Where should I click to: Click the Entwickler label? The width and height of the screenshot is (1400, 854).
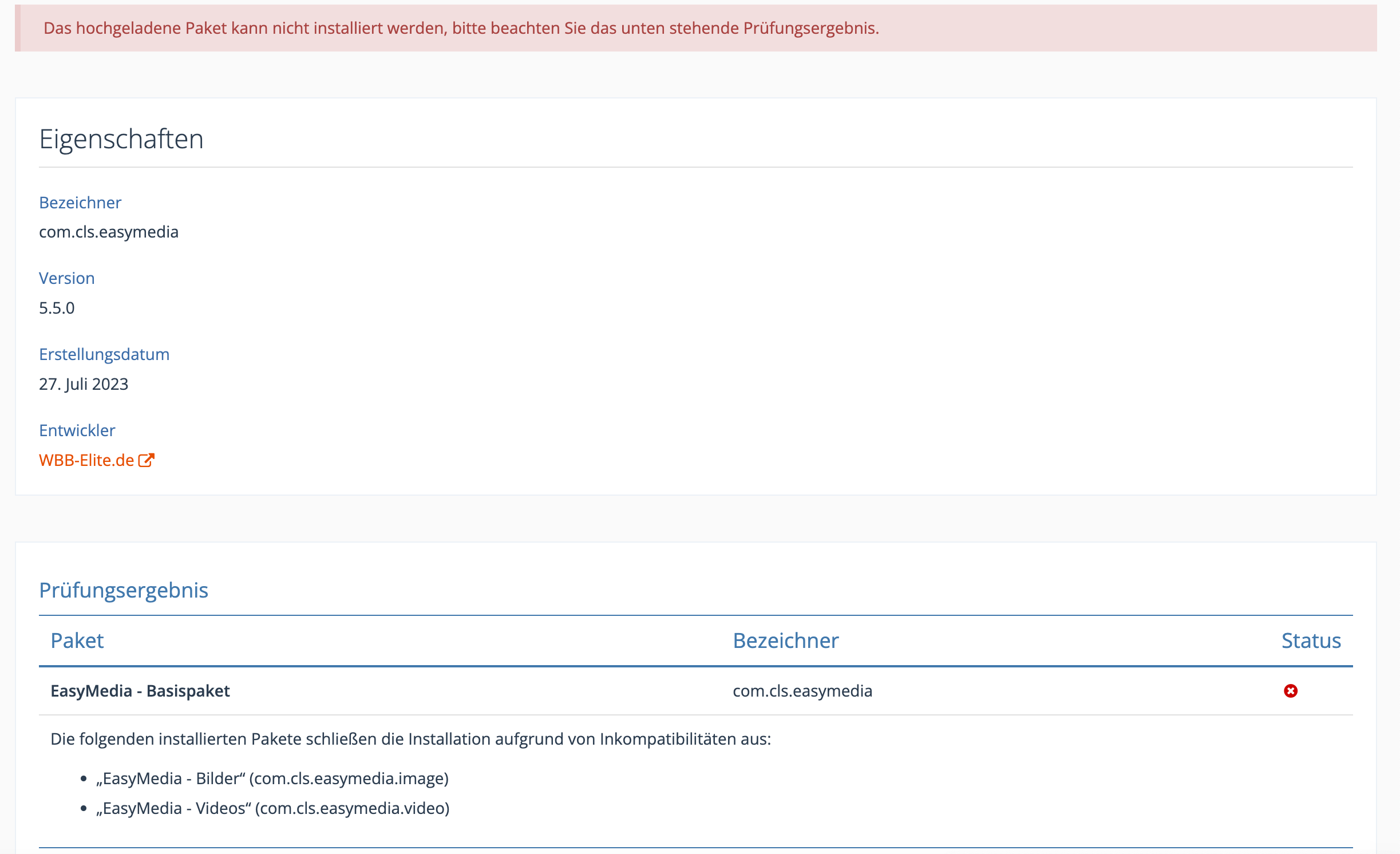[77, 430]
